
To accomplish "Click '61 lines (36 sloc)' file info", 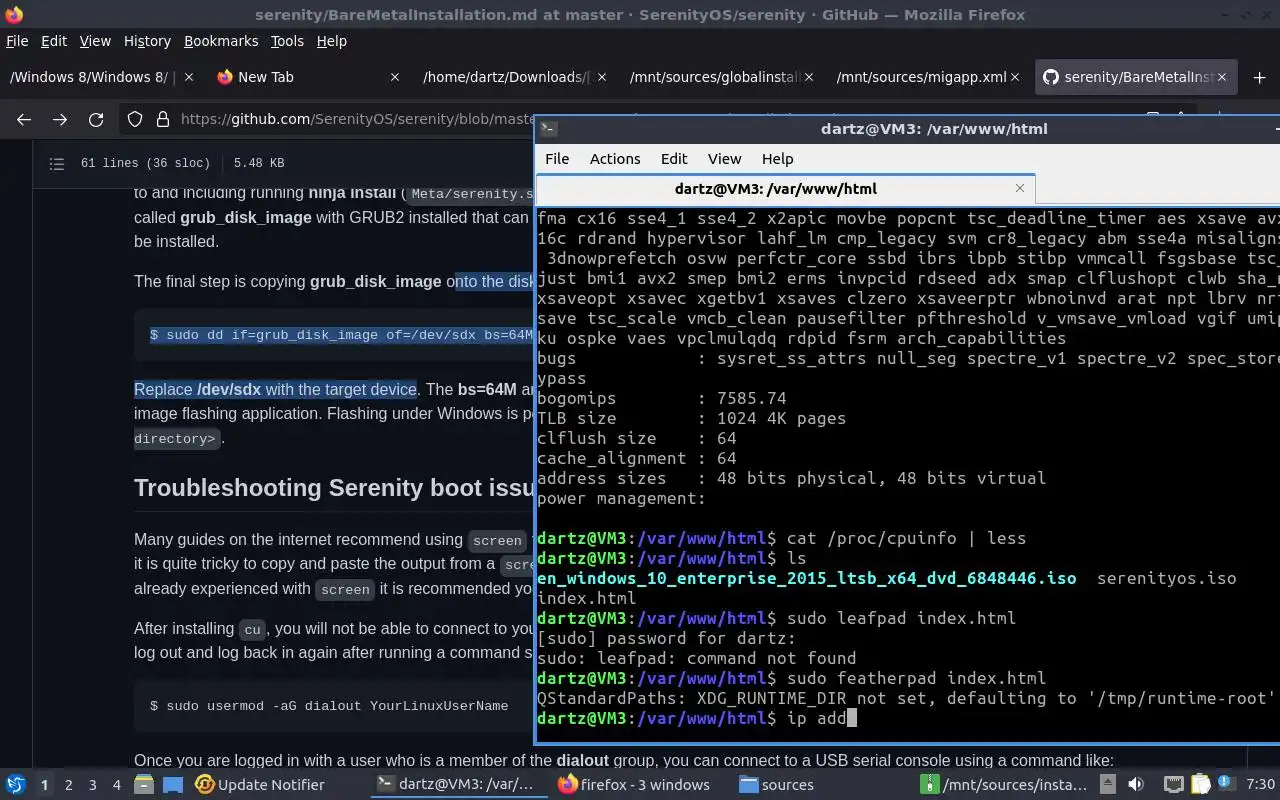I will (x=145, y=163).
